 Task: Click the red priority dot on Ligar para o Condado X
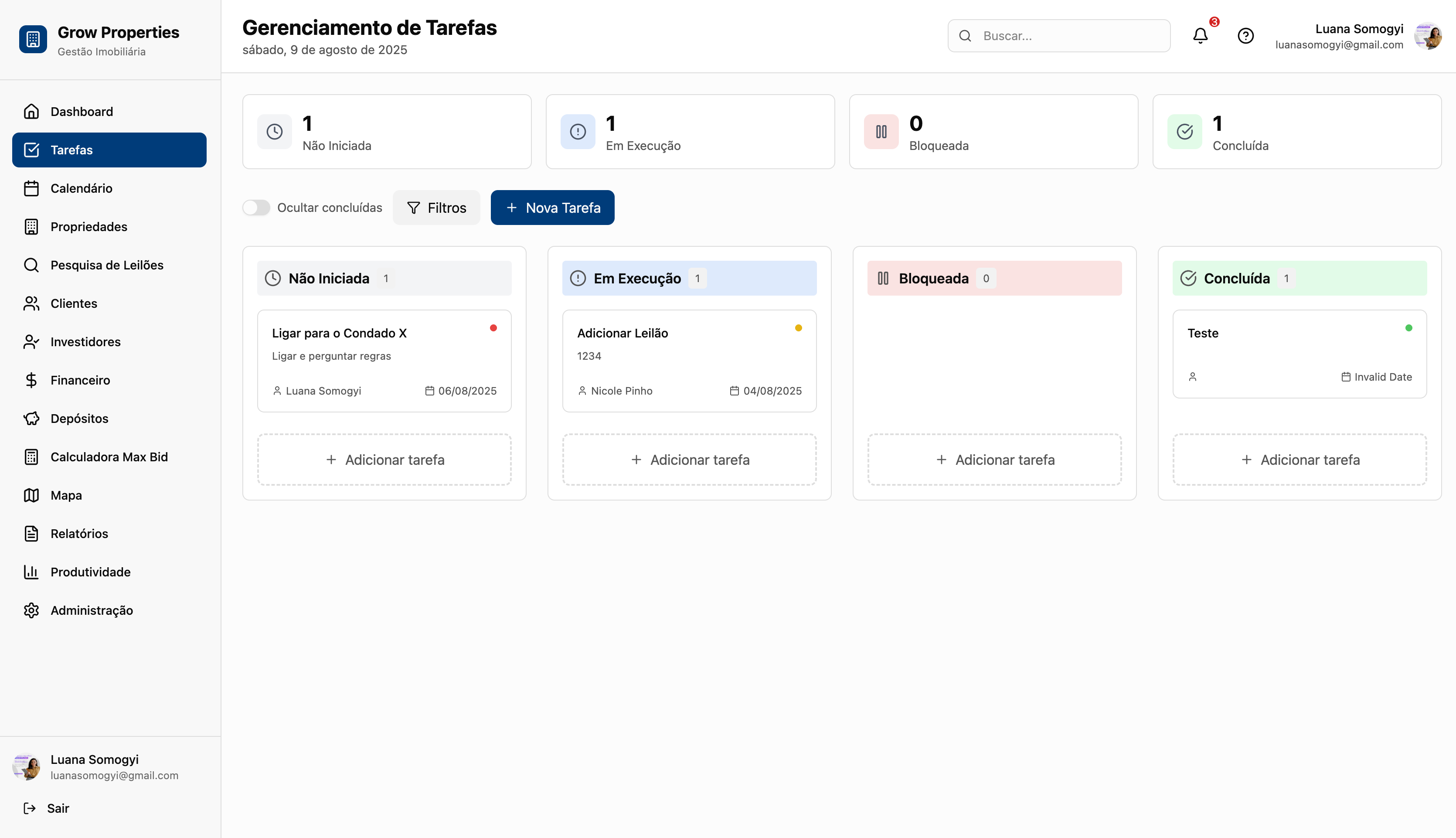click(493, 328)
